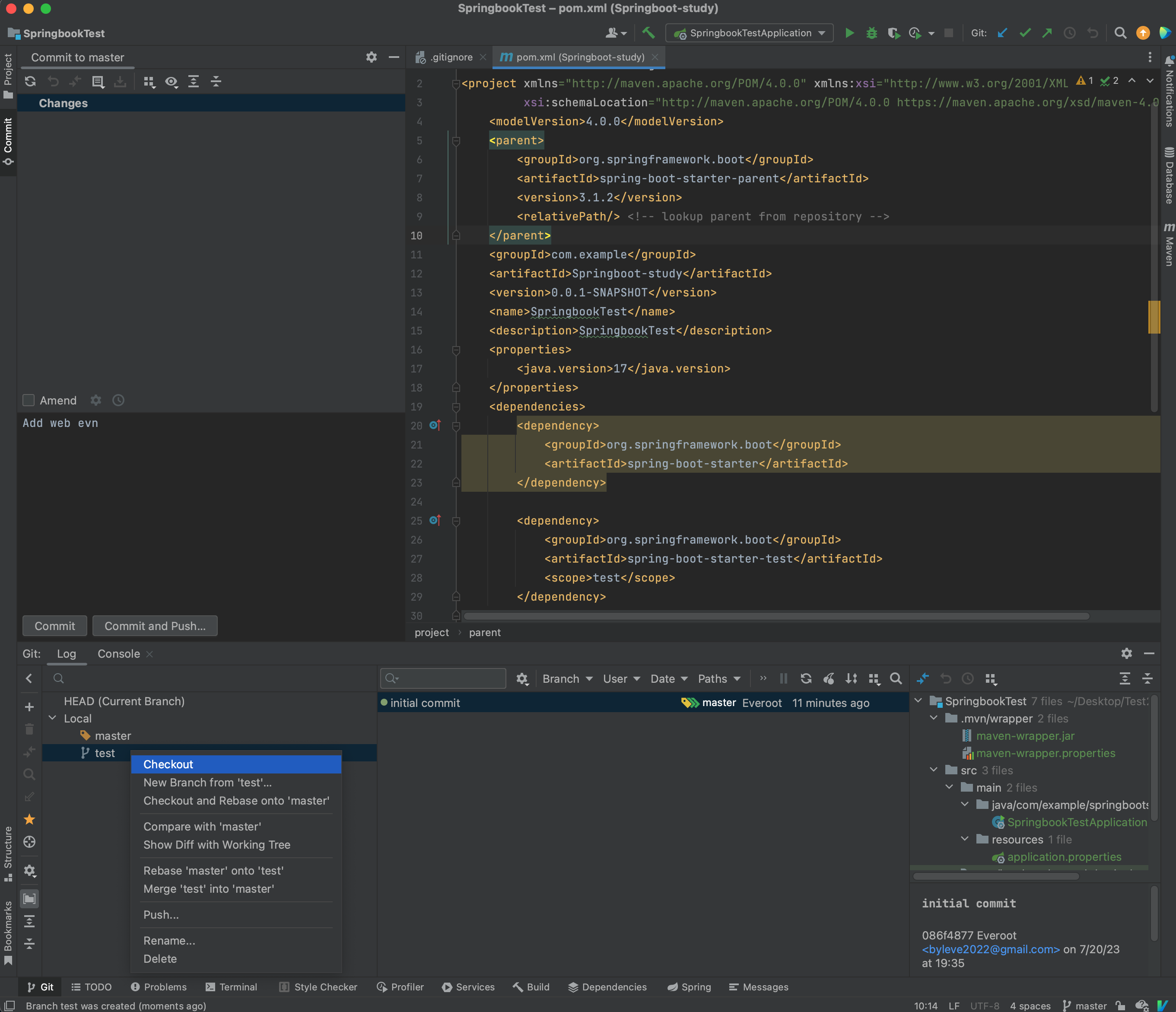
Task: Select Checkout in the branch context menu
Action: click(236, 764)
